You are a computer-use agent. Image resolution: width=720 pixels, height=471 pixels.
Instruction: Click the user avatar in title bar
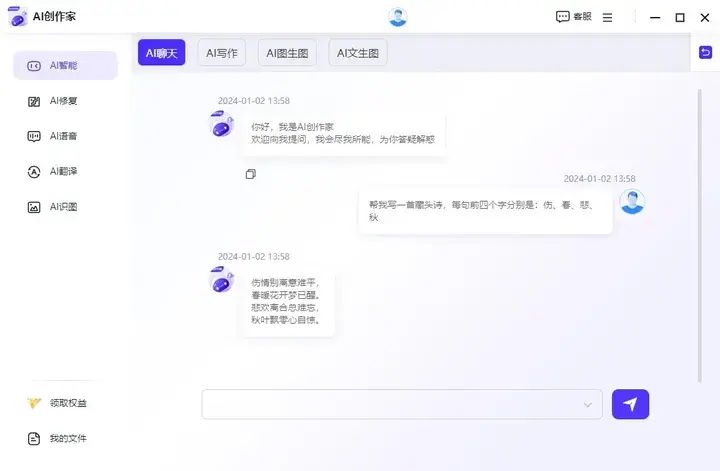tap(398, 17)
